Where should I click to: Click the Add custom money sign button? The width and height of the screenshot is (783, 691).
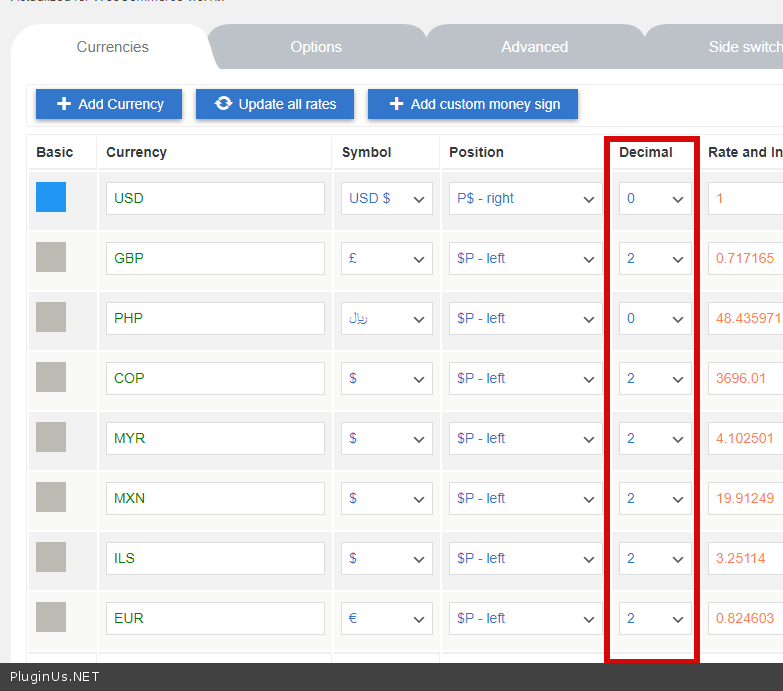(x=472, y=104)
